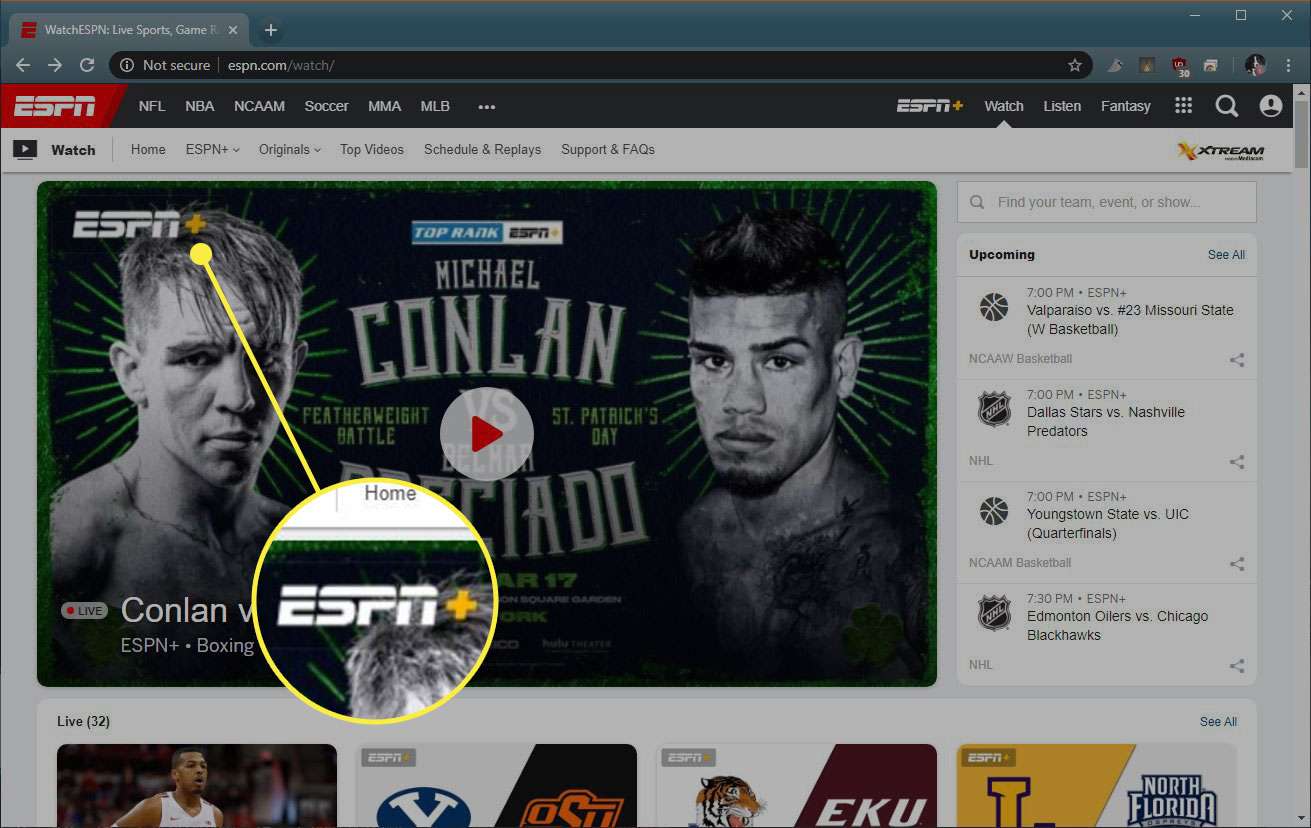Open the more sports ellipsis menu
This screenshot has height=828, width=1311.
pos(487,107)
